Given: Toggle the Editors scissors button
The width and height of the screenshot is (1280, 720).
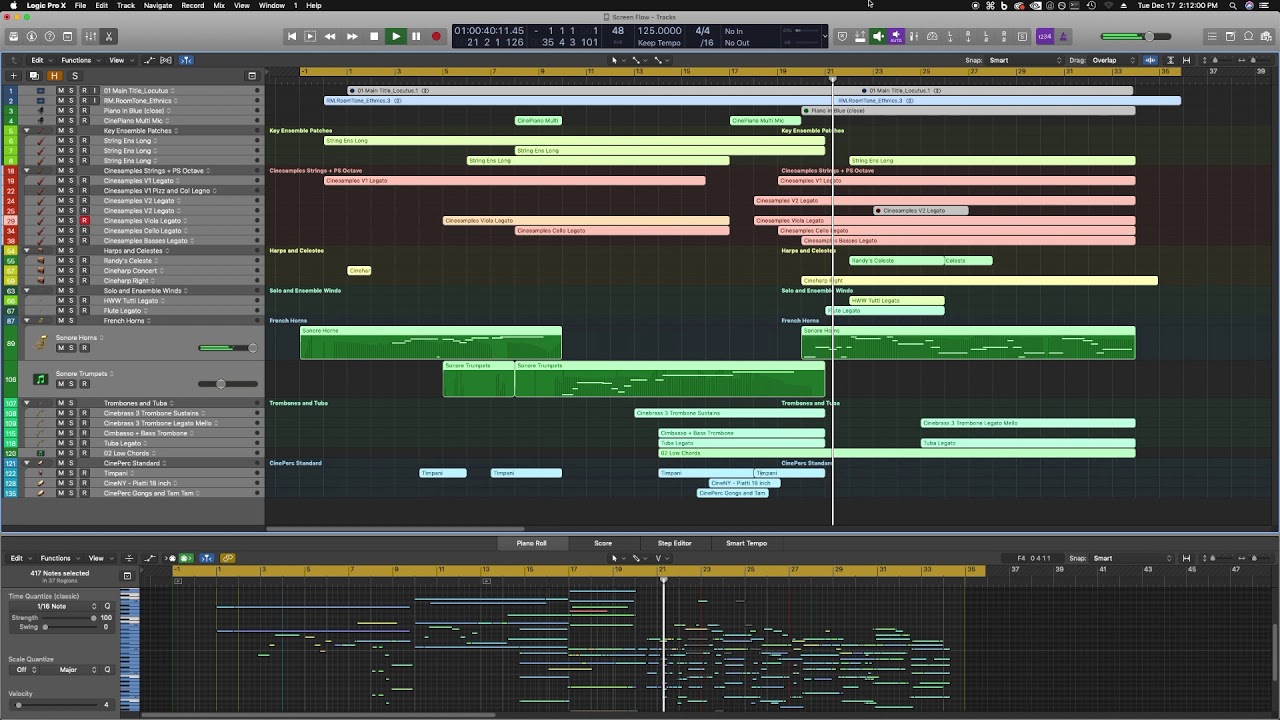Looking at the screenshot, I should [109, 36].
